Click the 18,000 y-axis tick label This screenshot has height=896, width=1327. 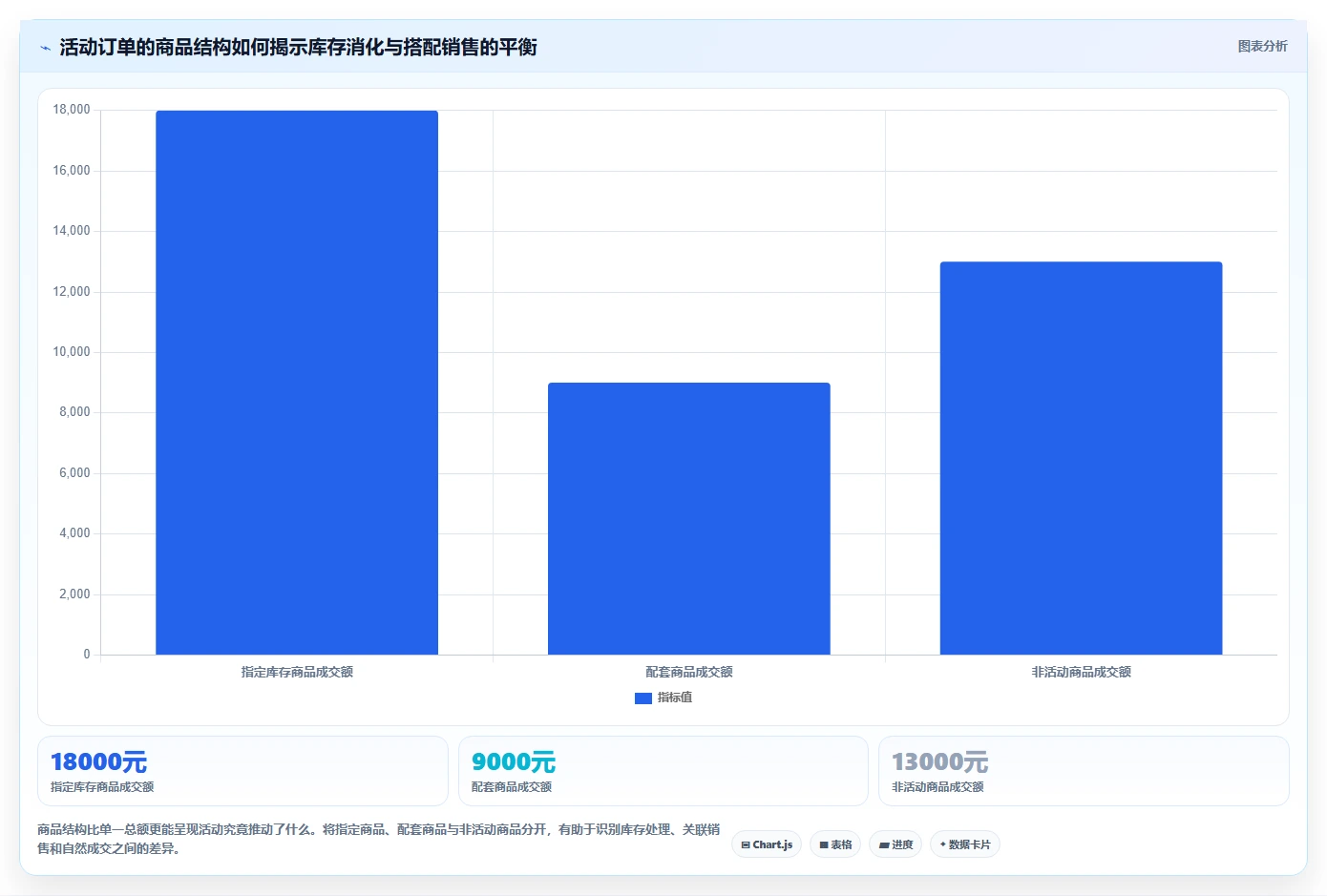click(x=72, y=110)
